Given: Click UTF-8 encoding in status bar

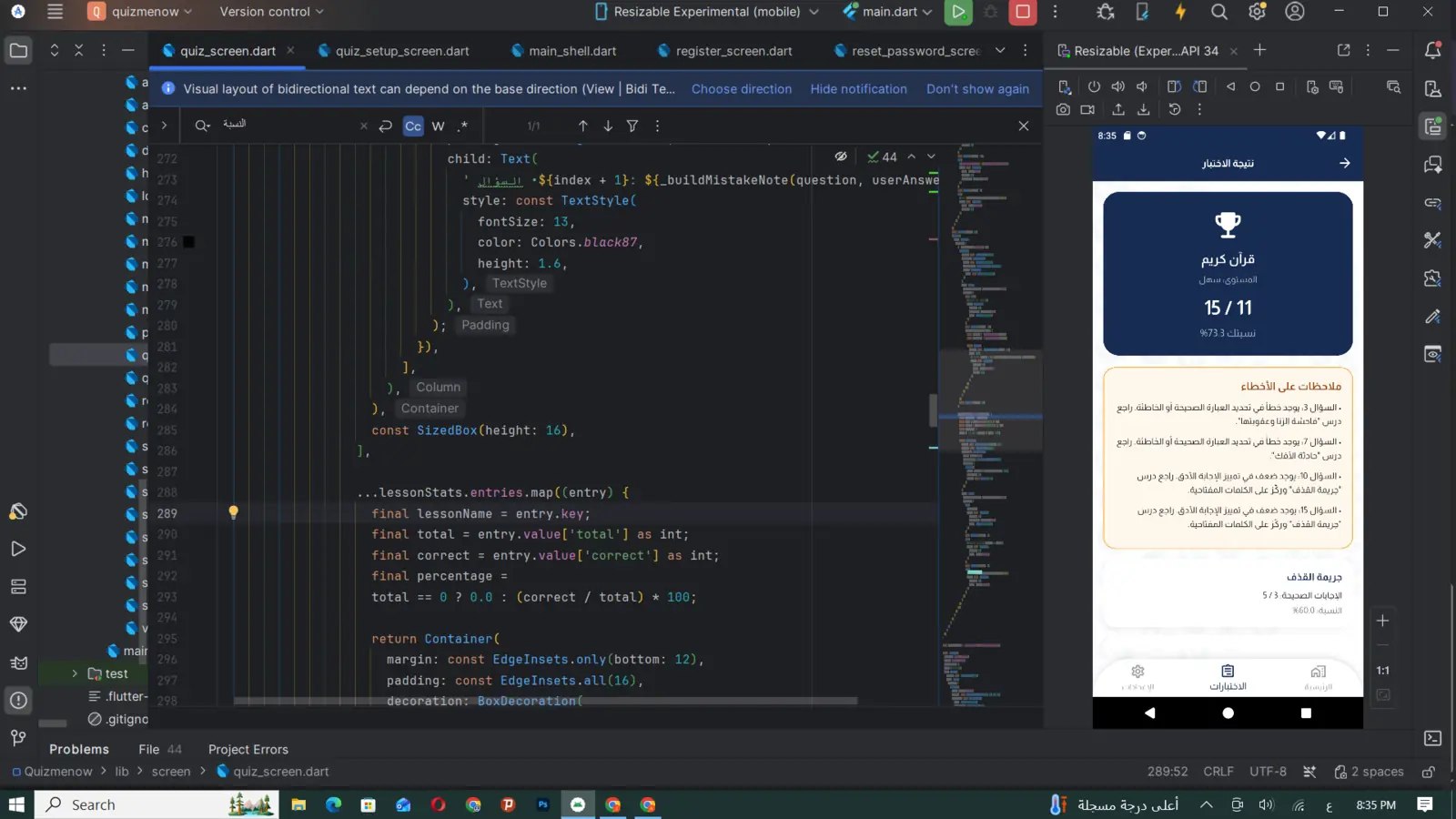Looking at the screenshot, I should (1268, 772).
